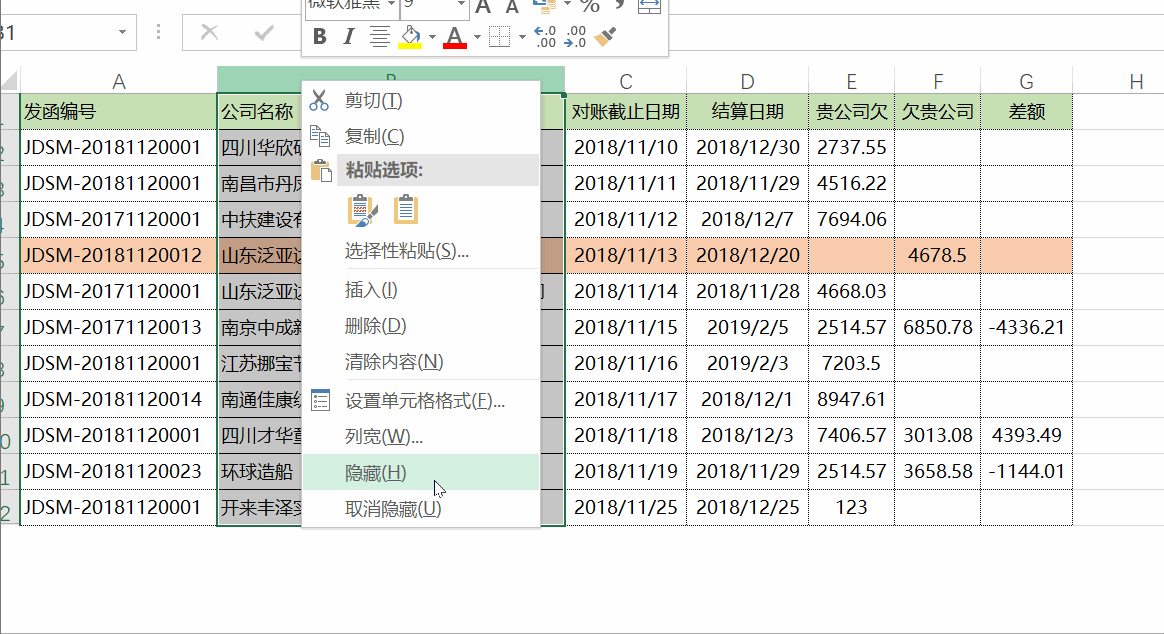This screenshot has height=634, width=1164.
Task: Select 隐藏(H) to hide column
Action: point(421,472)
